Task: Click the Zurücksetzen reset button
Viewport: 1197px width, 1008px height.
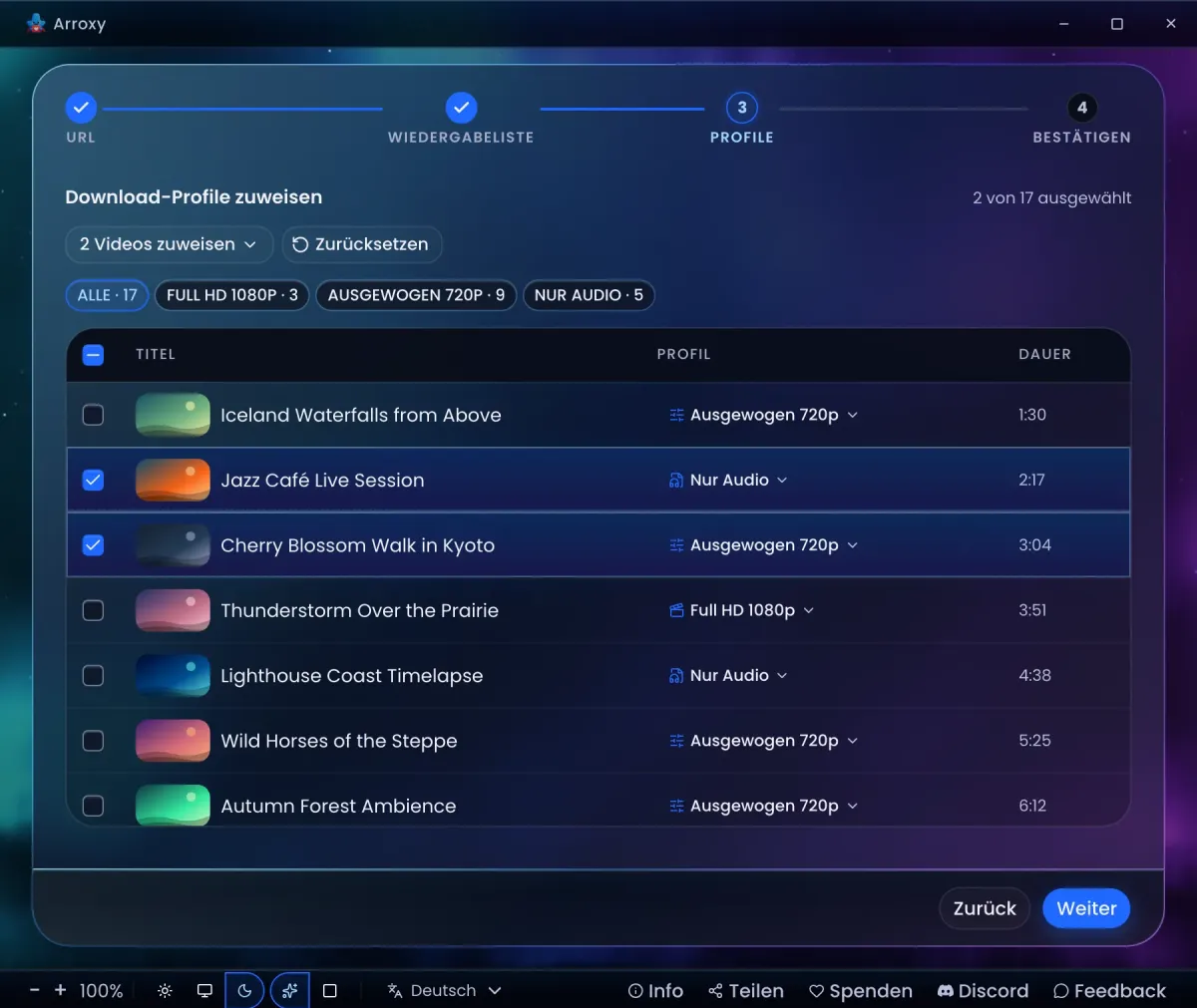Action: click(361, 244)
